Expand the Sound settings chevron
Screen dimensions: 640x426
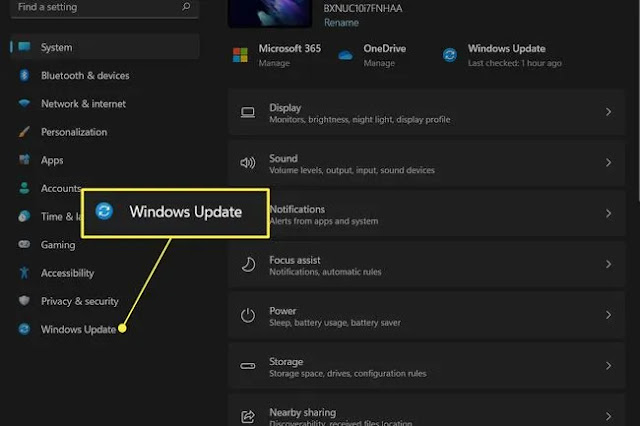click(x=608, y=162)
